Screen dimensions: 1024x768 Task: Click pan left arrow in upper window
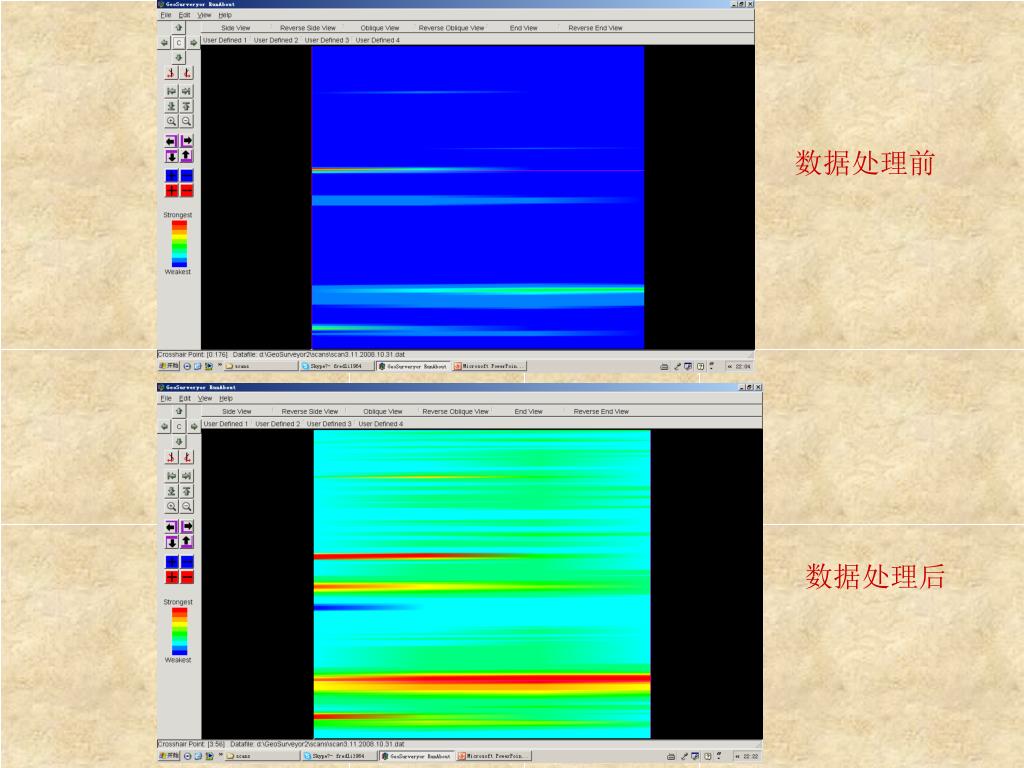coord(164,42)
